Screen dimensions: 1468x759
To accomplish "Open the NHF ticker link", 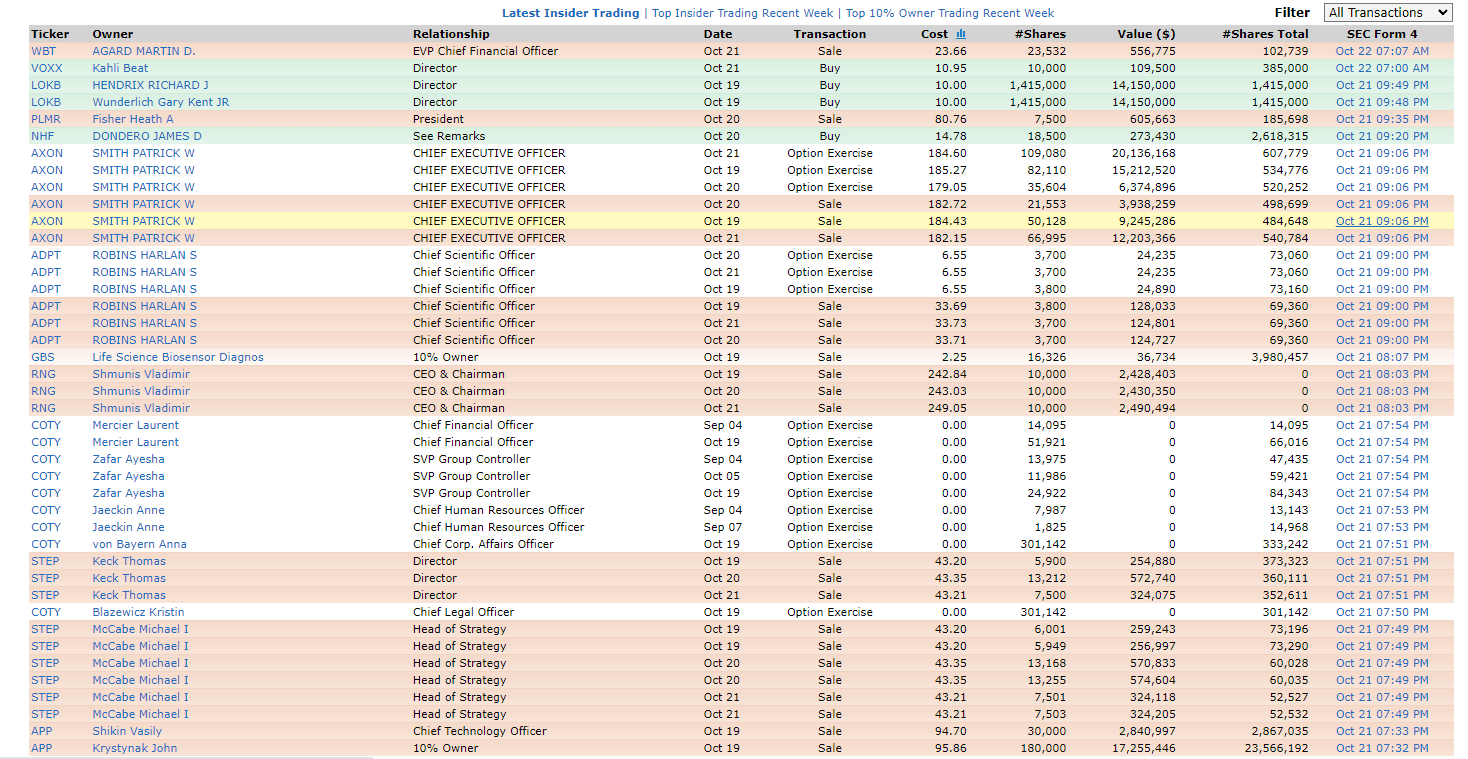I will click(43, 136).
